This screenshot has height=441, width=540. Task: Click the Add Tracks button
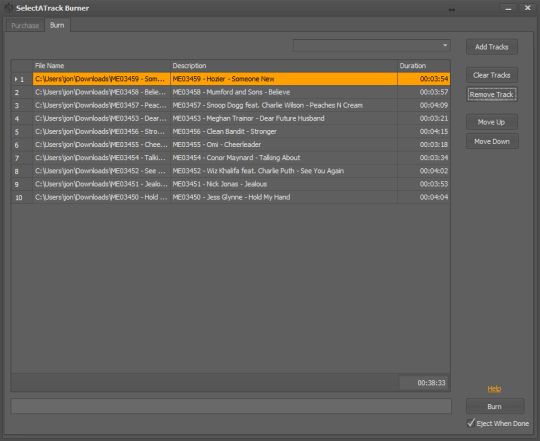[x=491, y=47]
